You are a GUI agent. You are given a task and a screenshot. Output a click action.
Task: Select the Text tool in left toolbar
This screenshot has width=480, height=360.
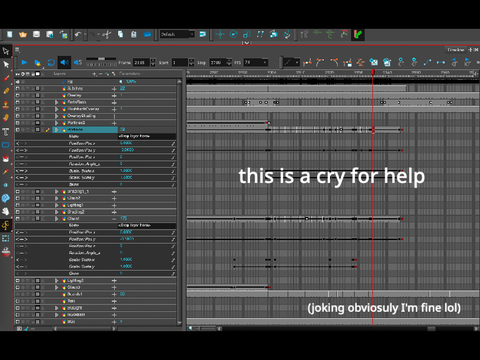6,132
